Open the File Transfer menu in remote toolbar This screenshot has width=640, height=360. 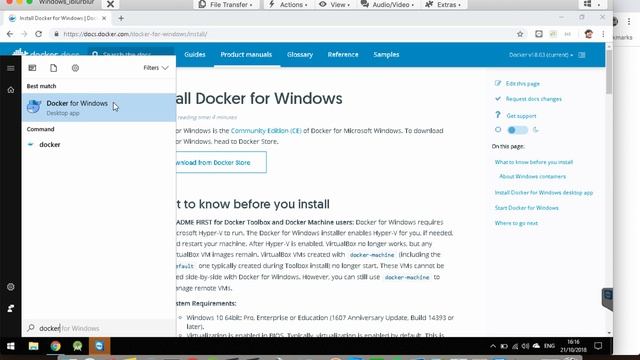pyautogui.click(x=225, y=4)
